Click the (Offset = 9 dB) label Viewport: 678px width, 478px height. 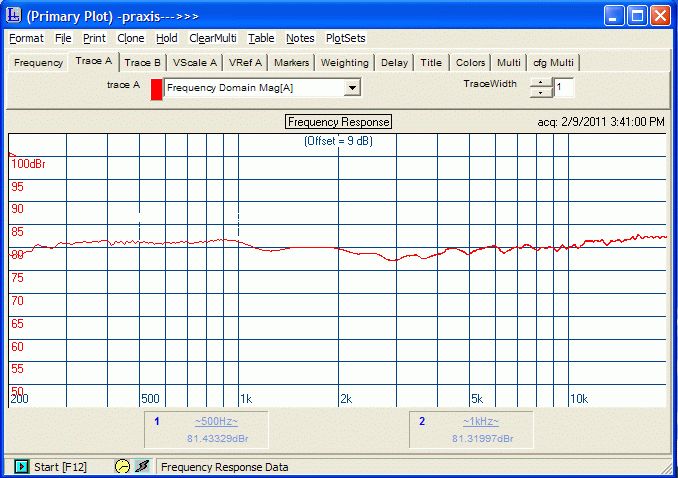point(339,141)
